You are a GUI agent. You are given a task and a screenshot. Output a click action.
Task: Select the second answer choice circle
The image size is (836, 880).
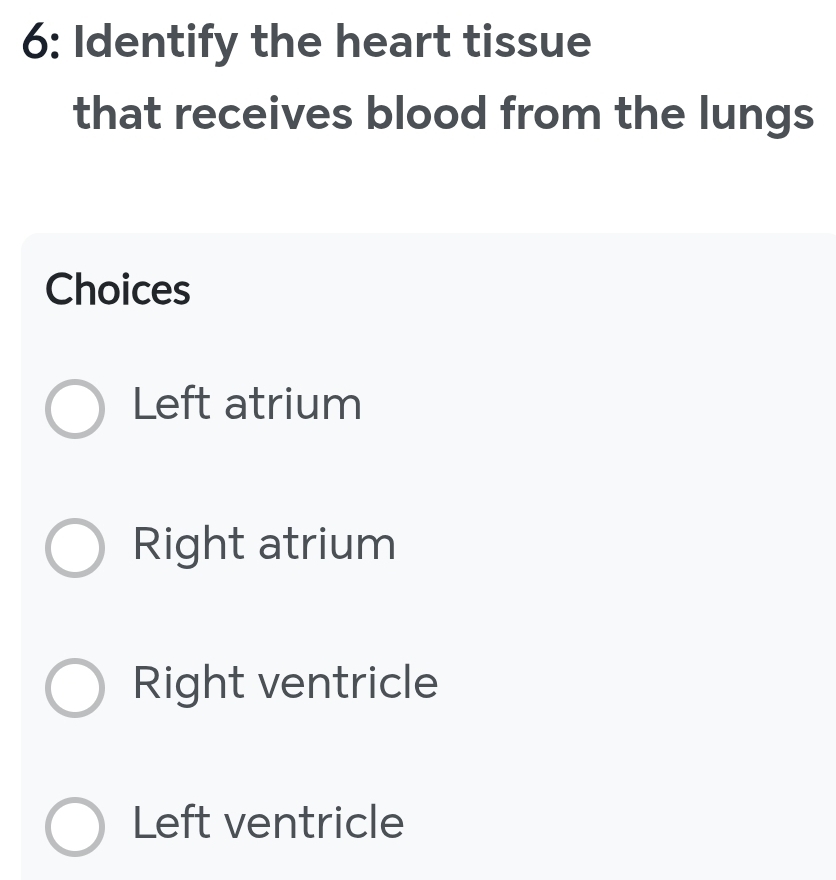(75, 548)
